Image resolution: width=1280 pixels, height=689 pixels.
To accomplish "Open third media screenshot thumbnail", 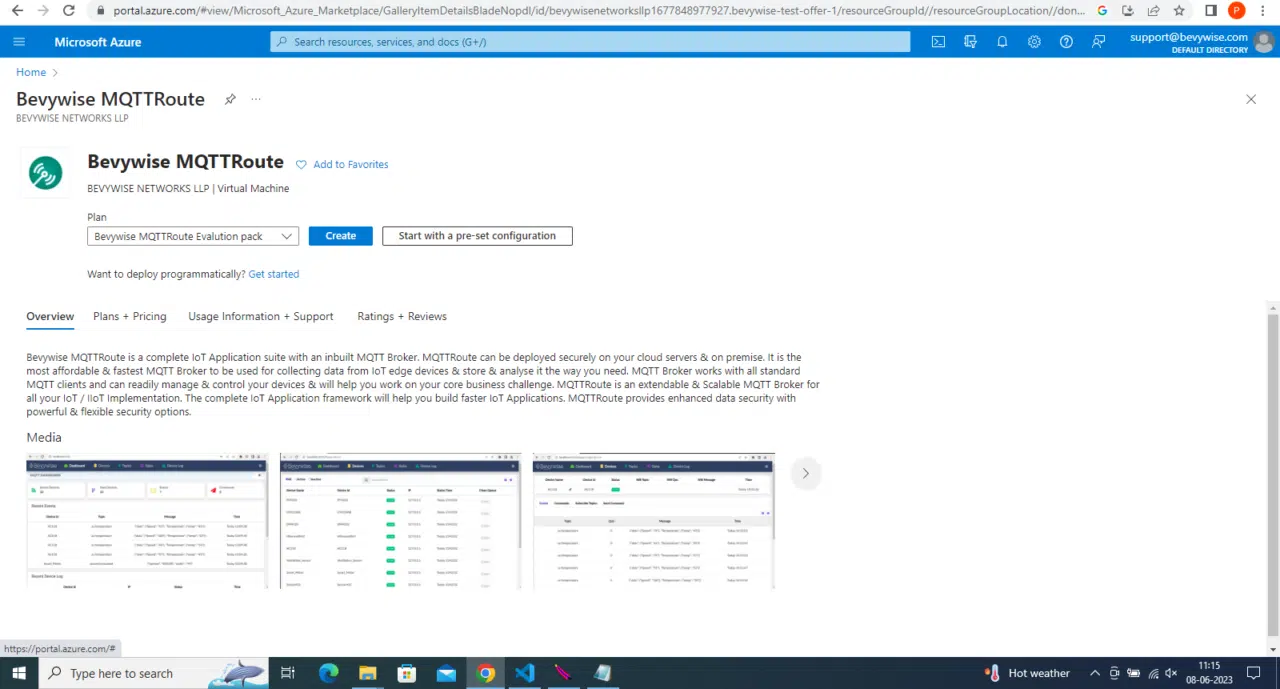I will 654,521.
